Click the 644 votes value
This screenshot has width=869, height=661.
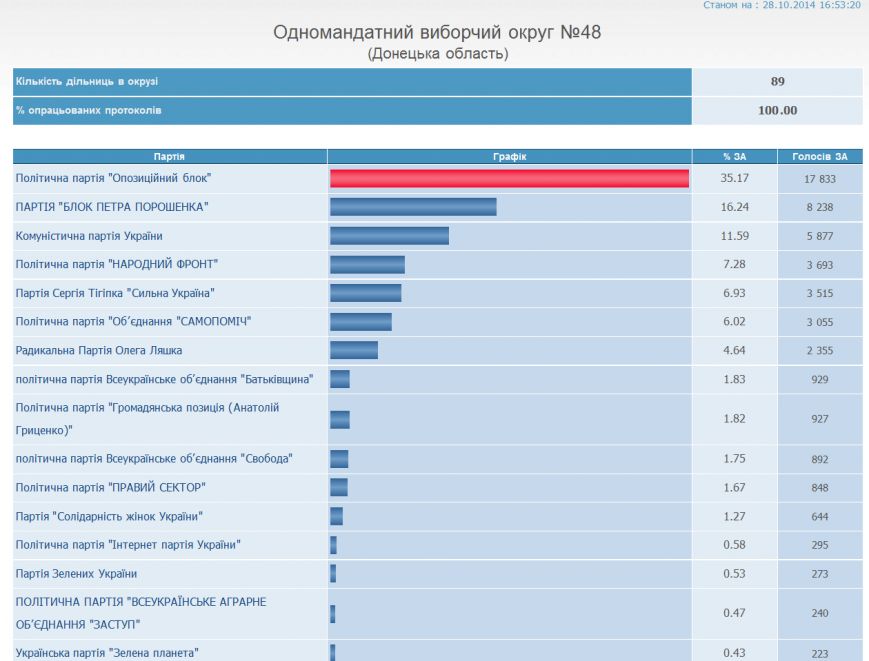(820, 516)
